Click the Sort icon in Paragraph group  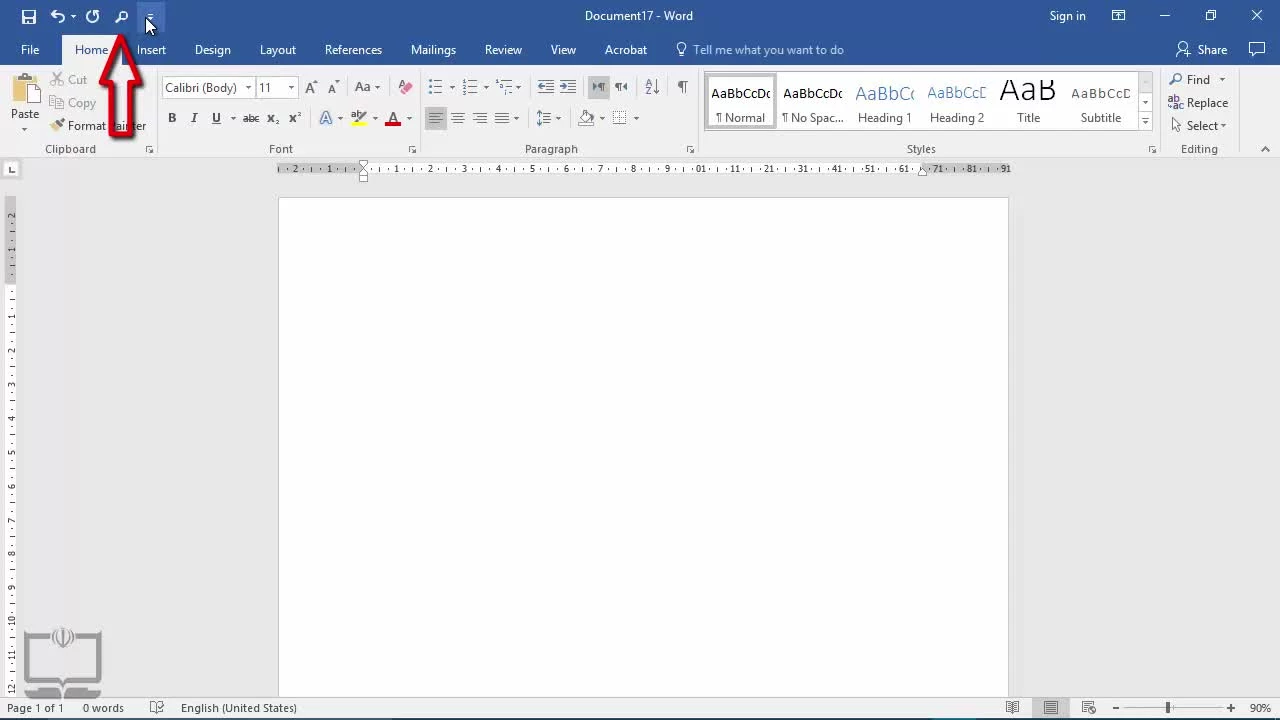point(651,87)
